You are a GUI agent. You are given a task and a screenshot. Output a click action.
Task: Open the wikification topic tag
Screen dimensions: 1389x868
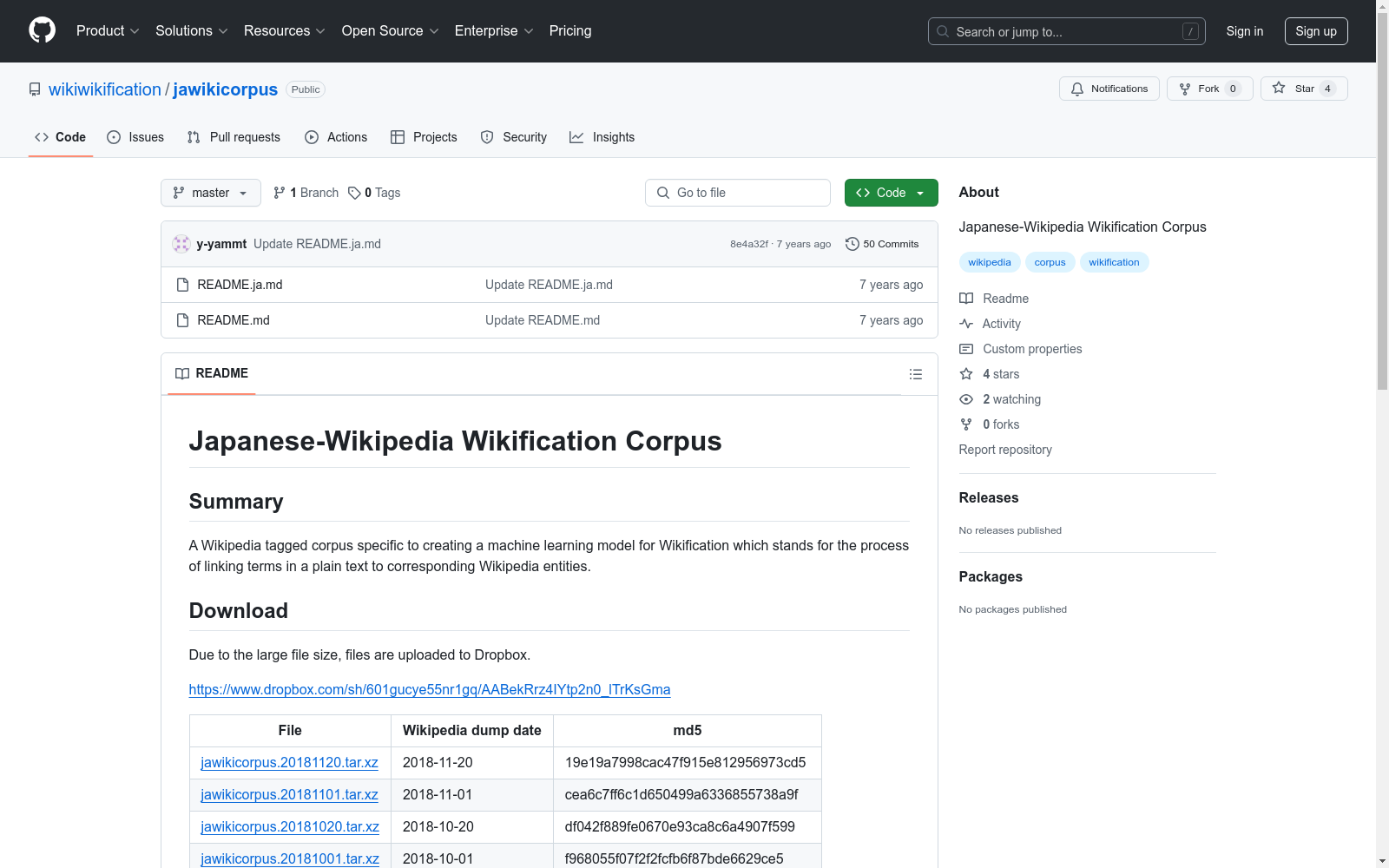click(1115, 262)
